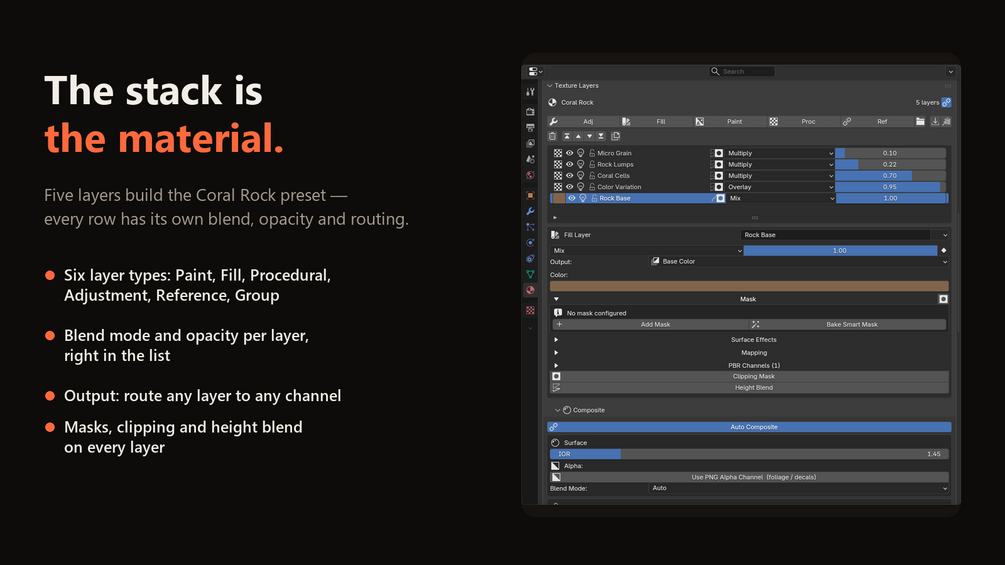The image size is (1005, 565).
Task: Move selected layer up one step
Action: pos(578,136)
